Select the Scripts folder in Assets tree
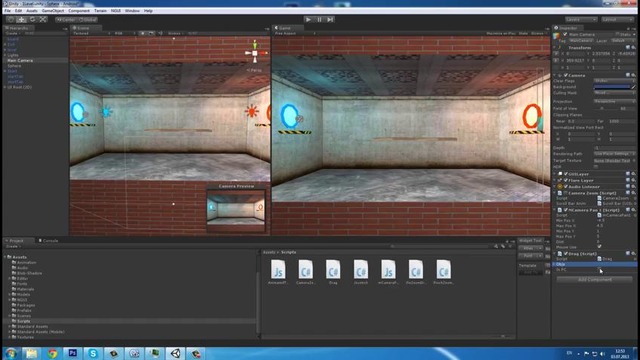The height and width of the screenshot is (360, 640). pos(24,321)
